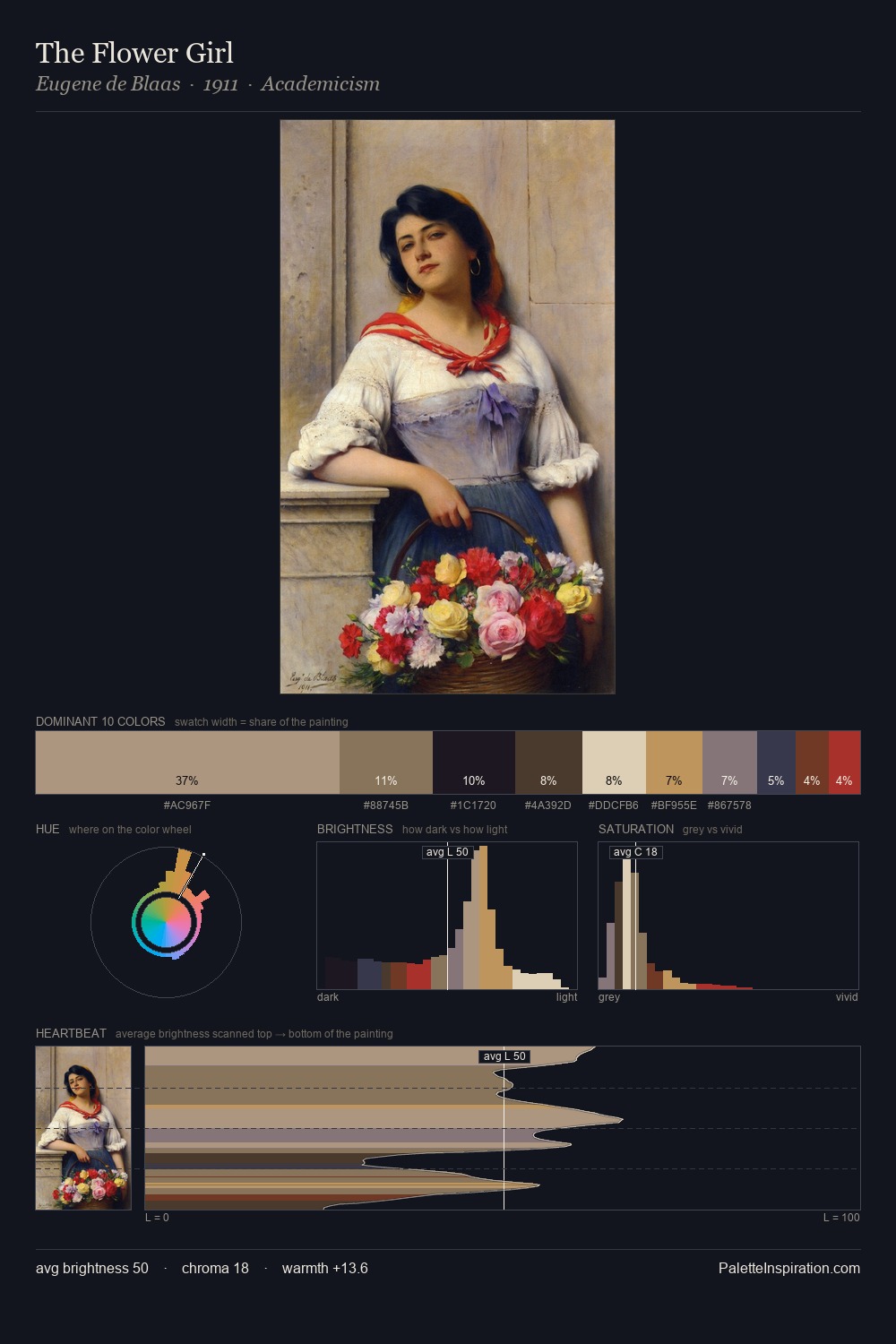Click the chroma 18 footer stat
Image resolution: width=896 pixels, height=1344 pixels.
coord(215,1268)
